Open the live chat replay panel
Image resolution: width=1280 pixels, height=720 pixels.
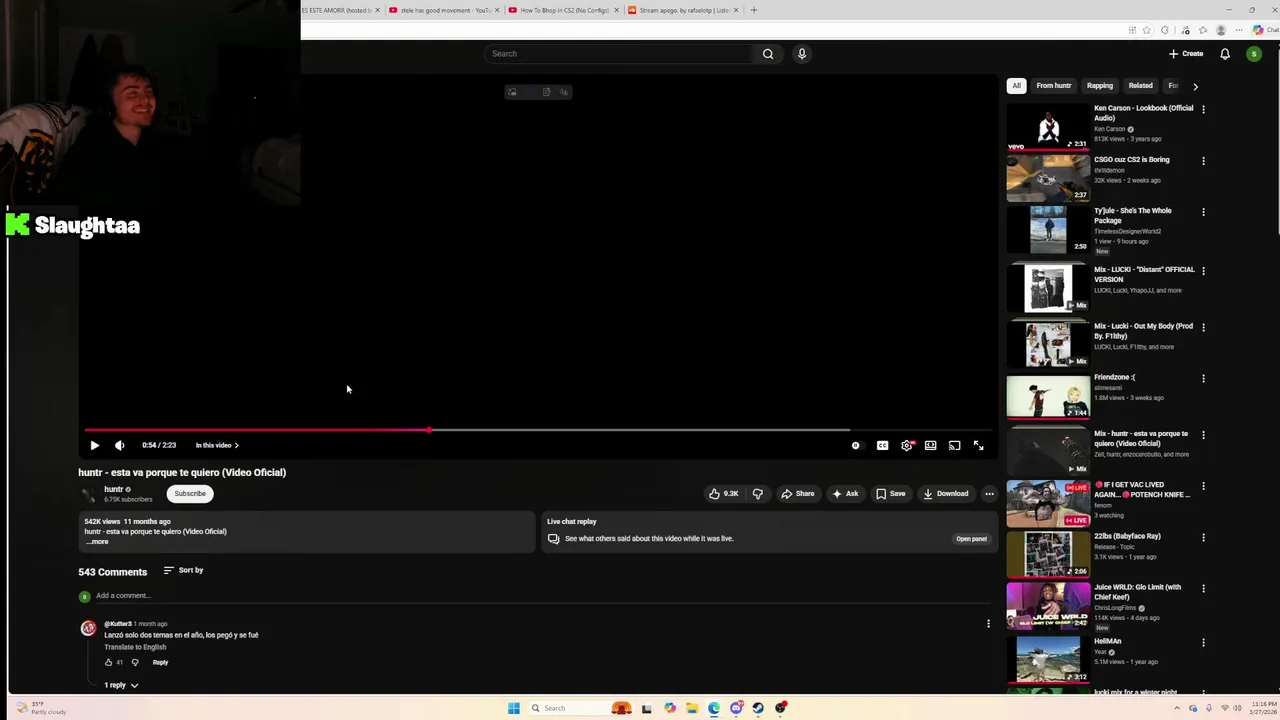(x=971, y=538)
